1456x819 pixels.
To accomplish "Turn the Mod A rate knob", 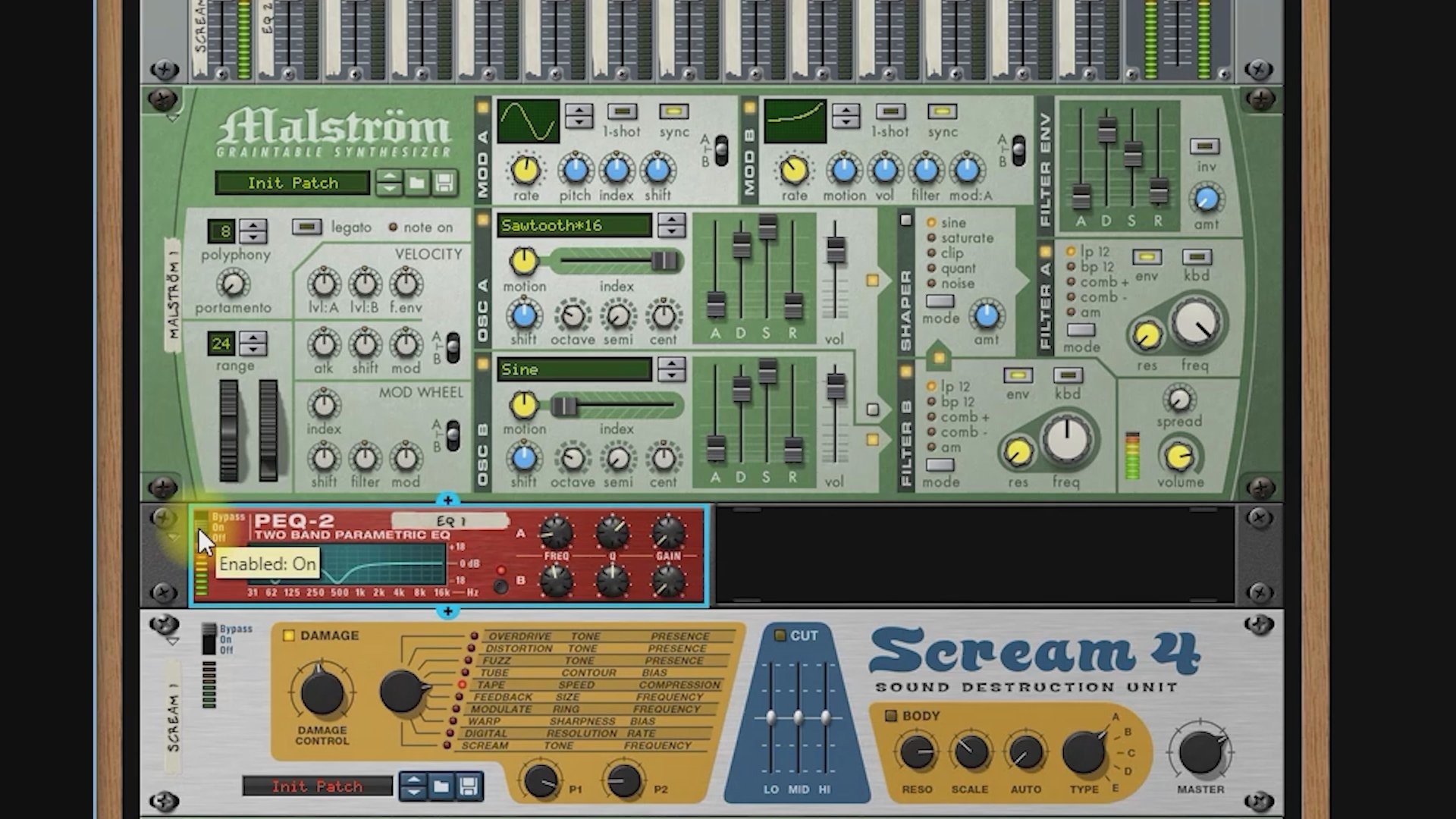I will [526, 170].
